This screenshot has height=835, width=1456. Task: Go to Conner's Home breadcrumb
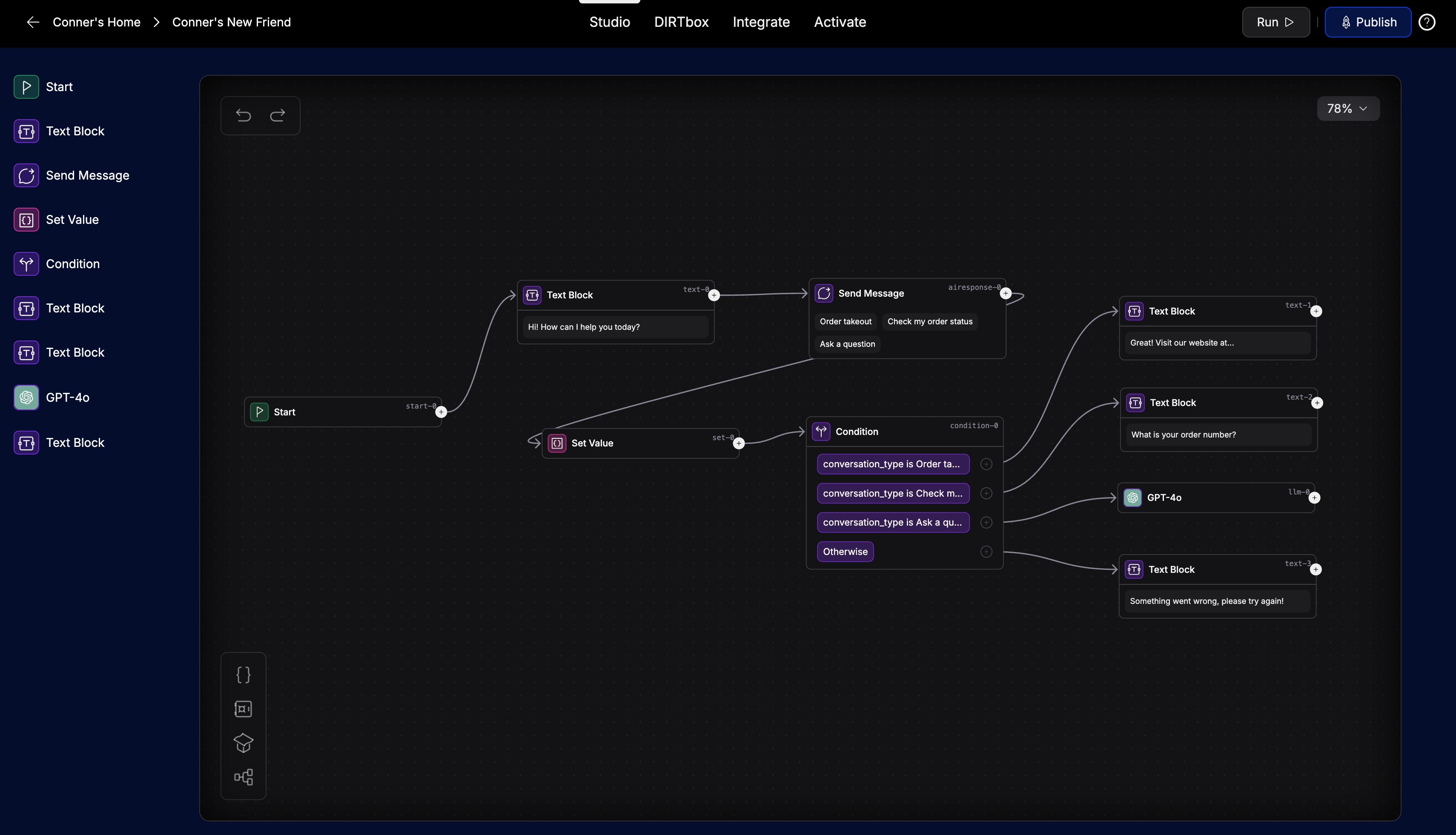tap(96, 22)
